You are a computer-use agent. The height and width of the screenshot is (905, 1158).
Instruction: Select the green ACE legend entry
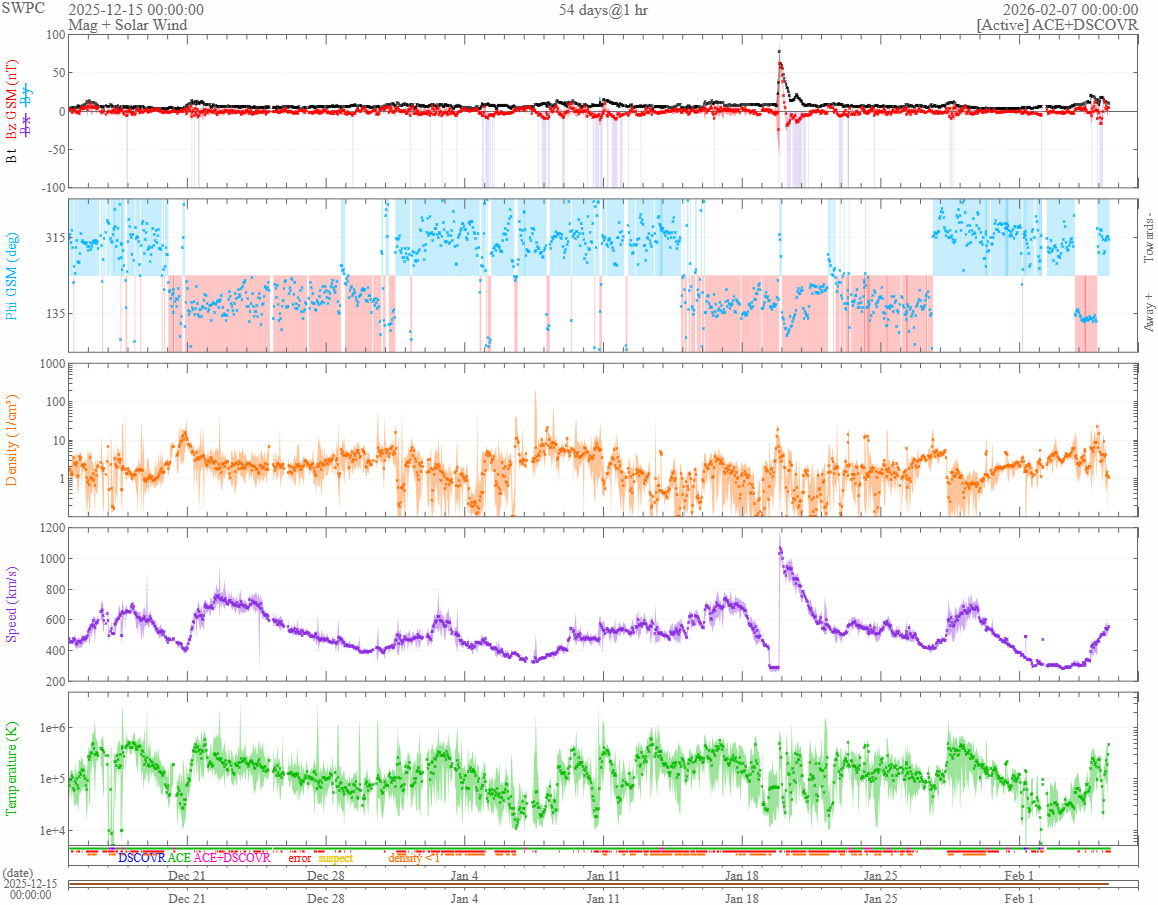click(179, 858)
